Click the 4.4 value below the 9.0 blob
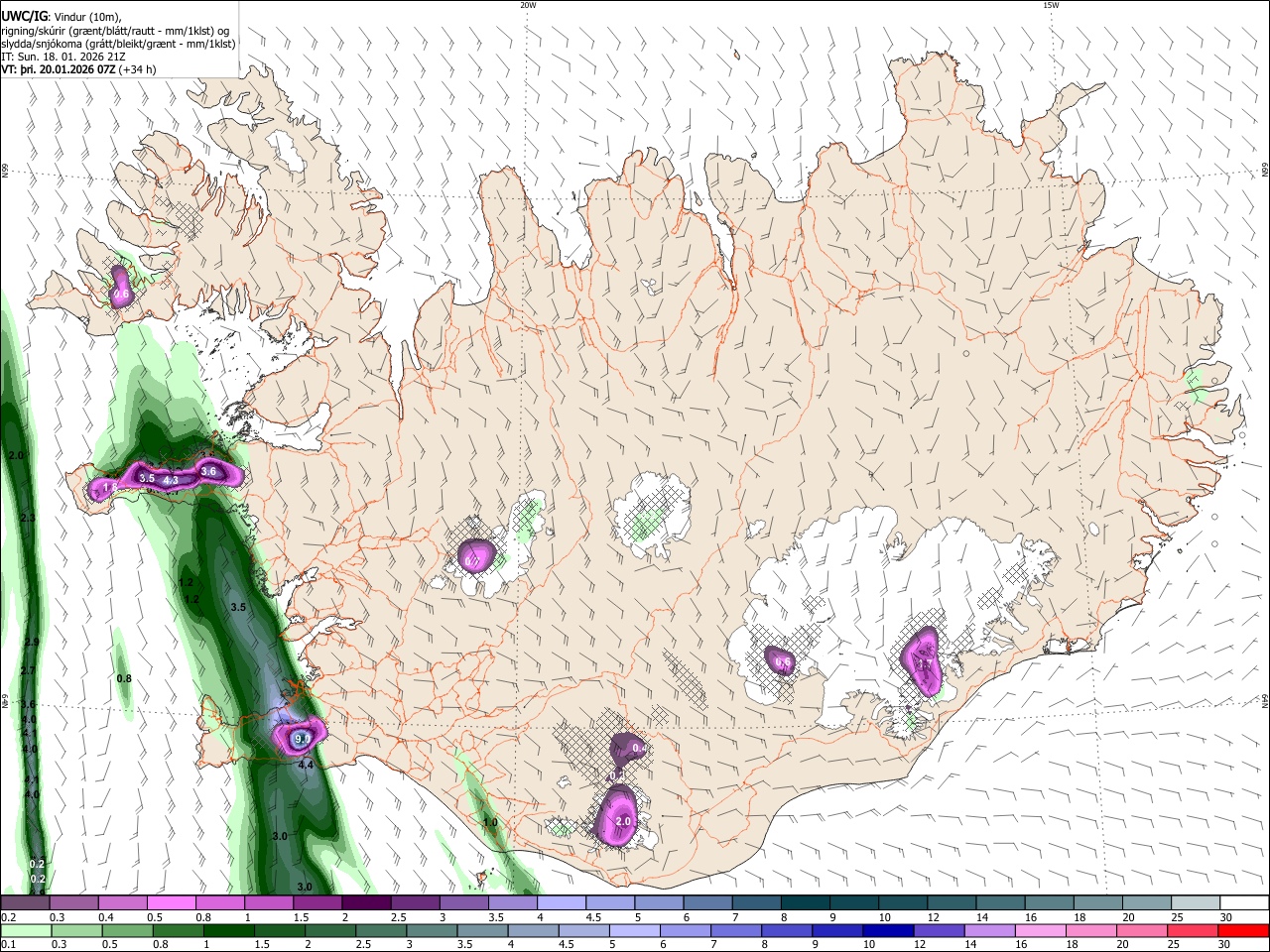The width and height of the screenshot is (1270, 952). [x=306, y=765]
